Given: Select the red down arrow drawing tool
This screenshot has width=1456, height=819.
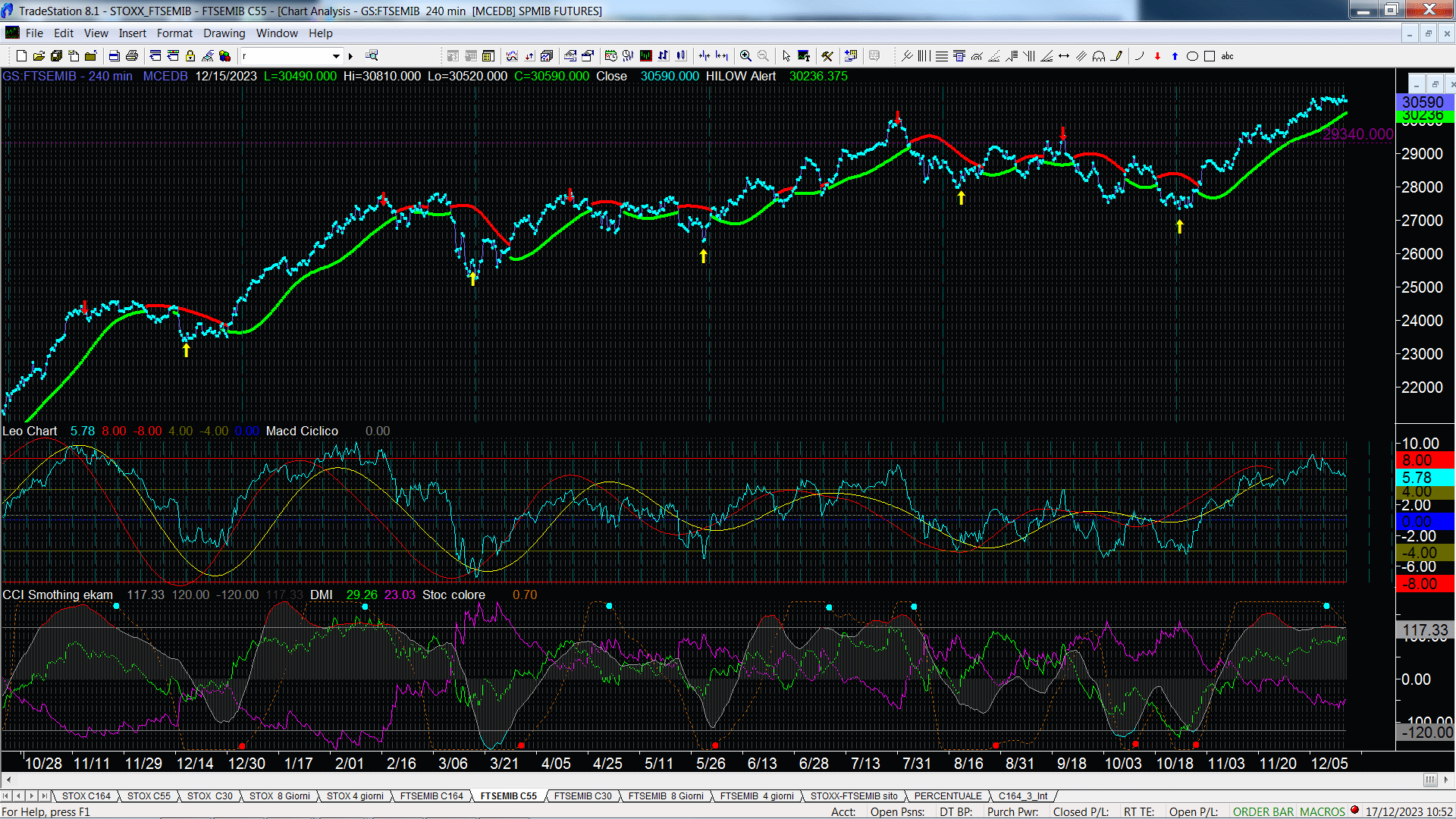Looking at the screenshot, I should (x=1157, y=56).
